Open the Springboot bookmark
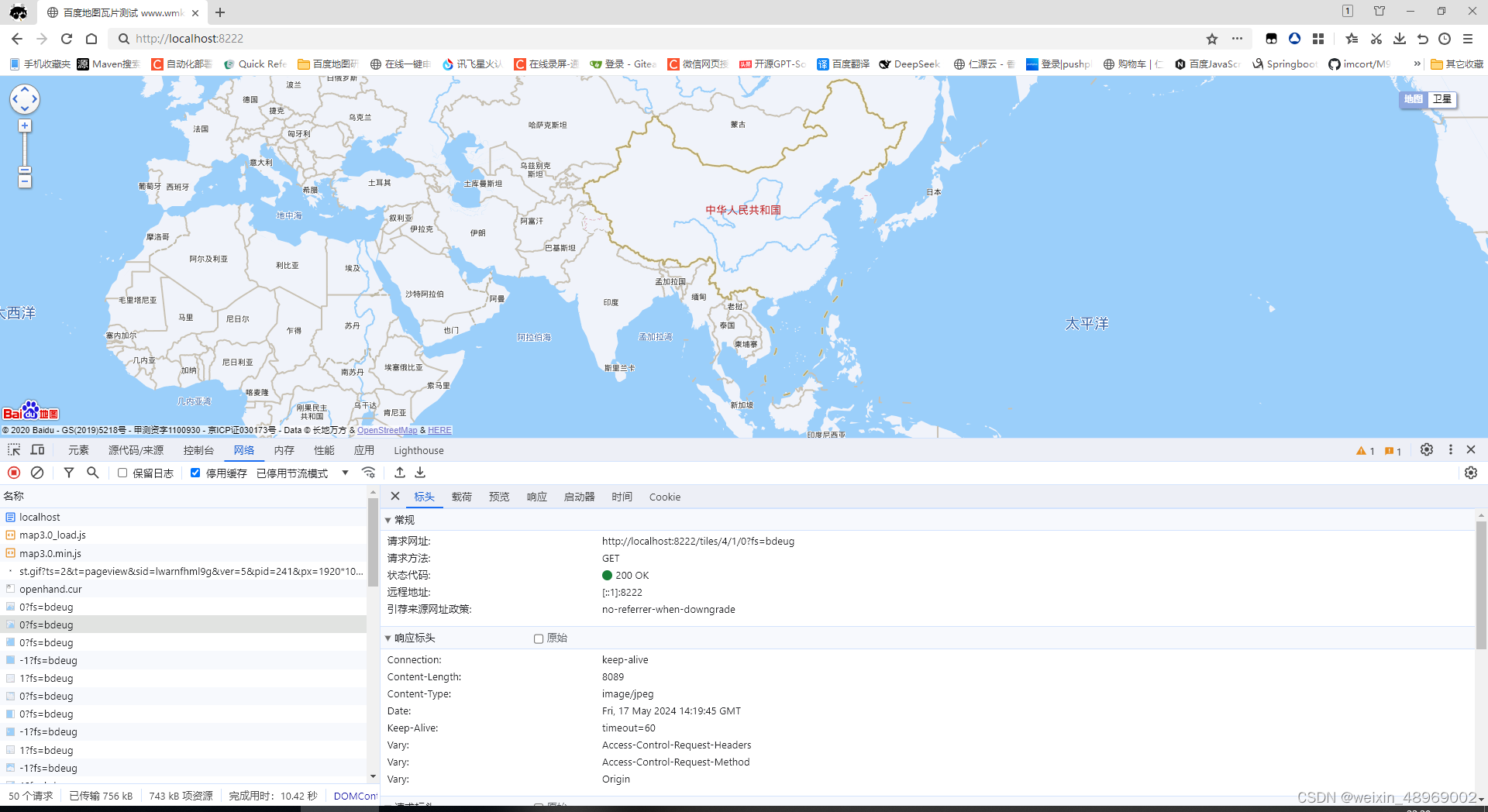 click(x=1284, y=64)
